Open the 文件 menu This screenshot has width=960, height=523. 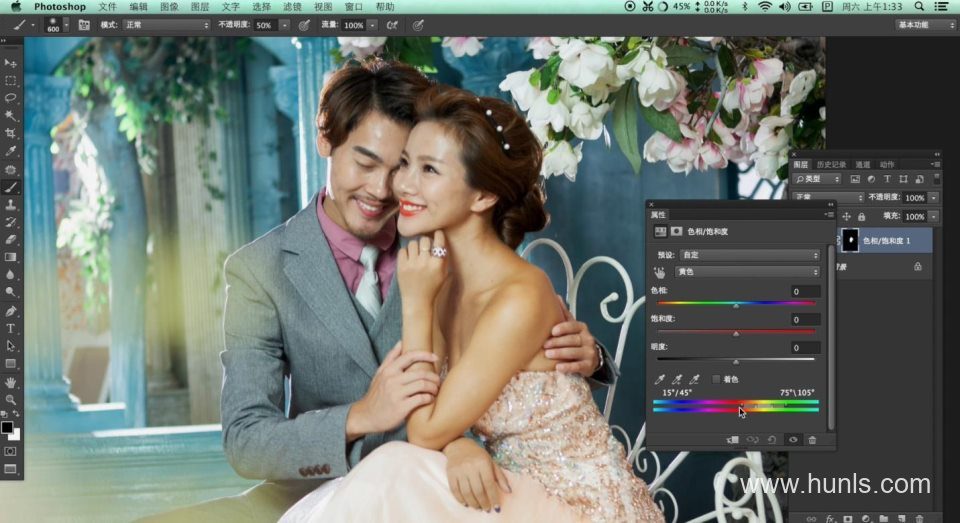[107, 7]
